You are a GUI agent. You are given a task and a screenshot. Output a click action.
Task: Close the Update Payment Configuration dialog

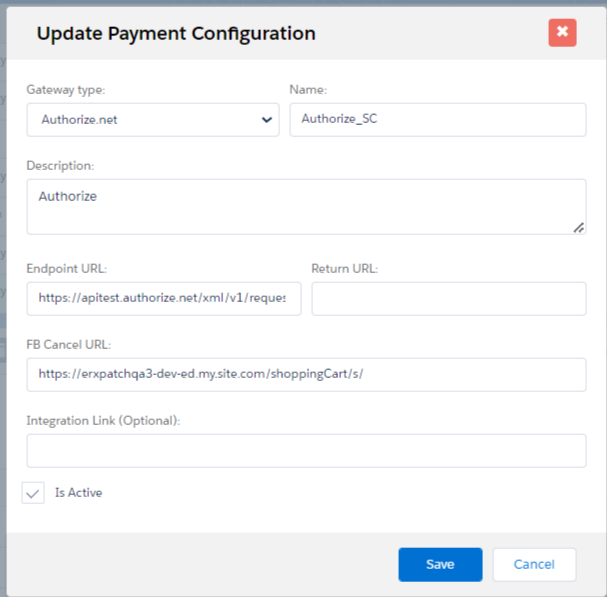(562, 33)
